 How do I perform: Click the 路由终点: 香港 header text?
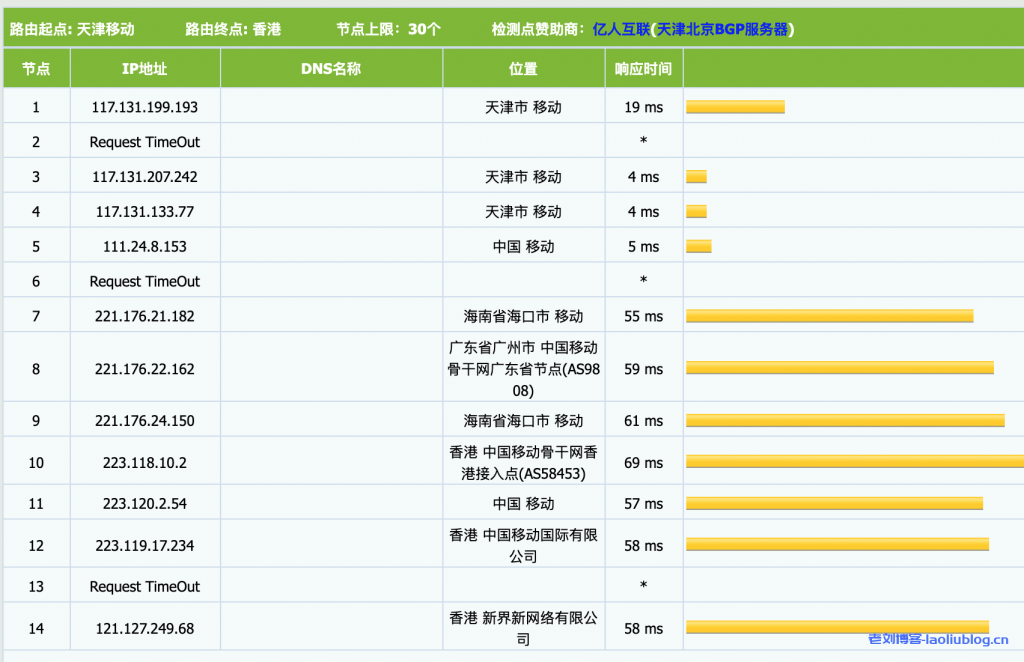[x=233, y=29]
